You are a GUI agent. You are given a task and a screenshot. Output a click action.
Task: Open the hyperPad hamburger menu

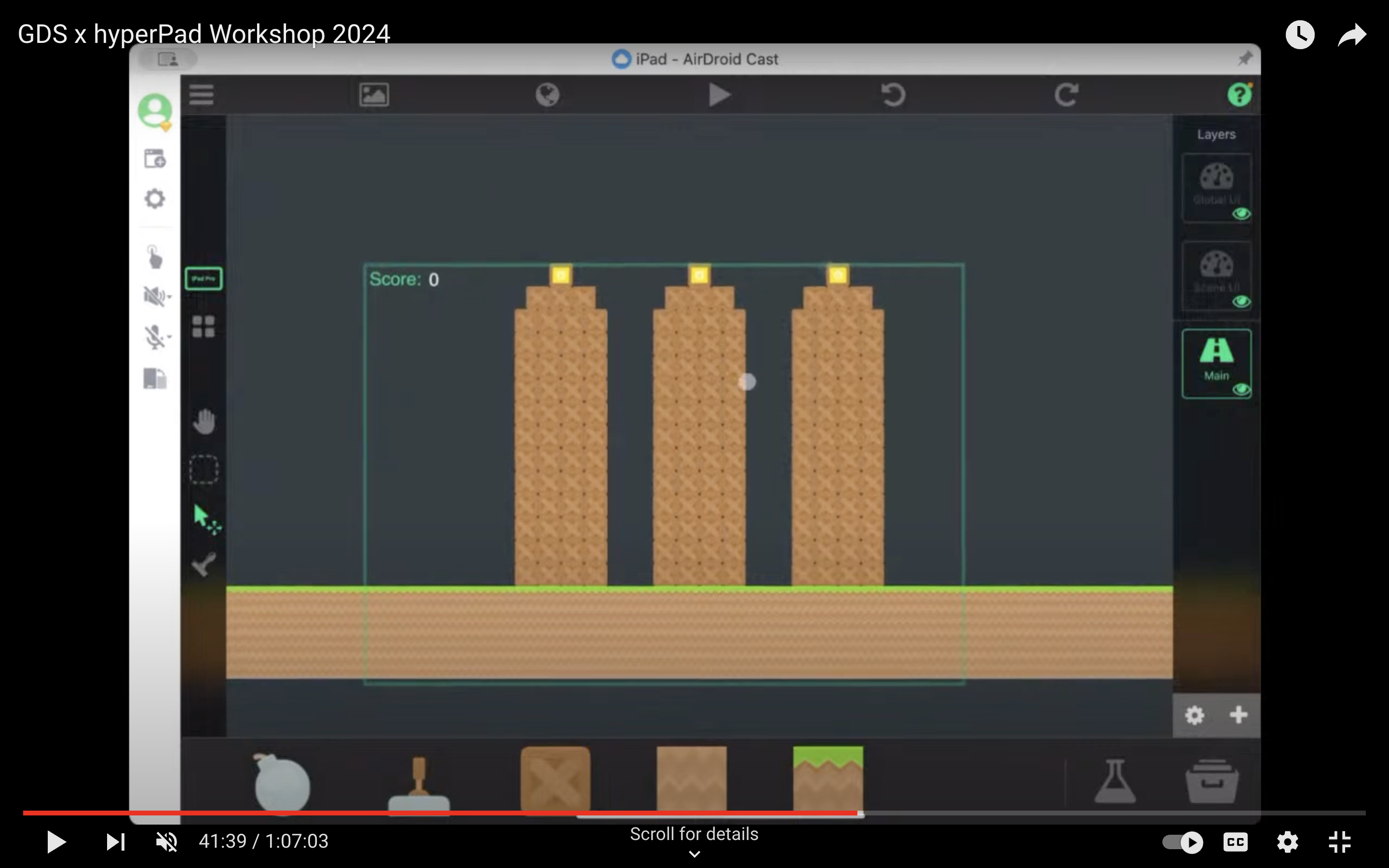(x=201, y=95)
